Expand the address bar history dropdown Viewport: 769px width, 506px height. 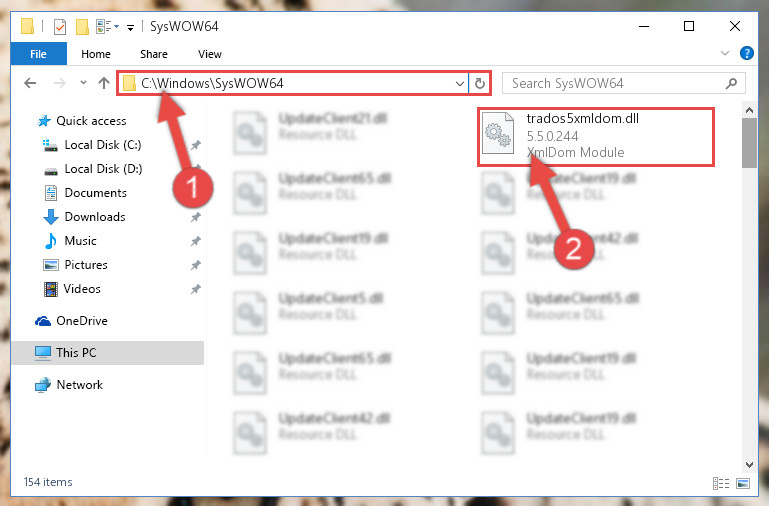click(x=460, y=83)
